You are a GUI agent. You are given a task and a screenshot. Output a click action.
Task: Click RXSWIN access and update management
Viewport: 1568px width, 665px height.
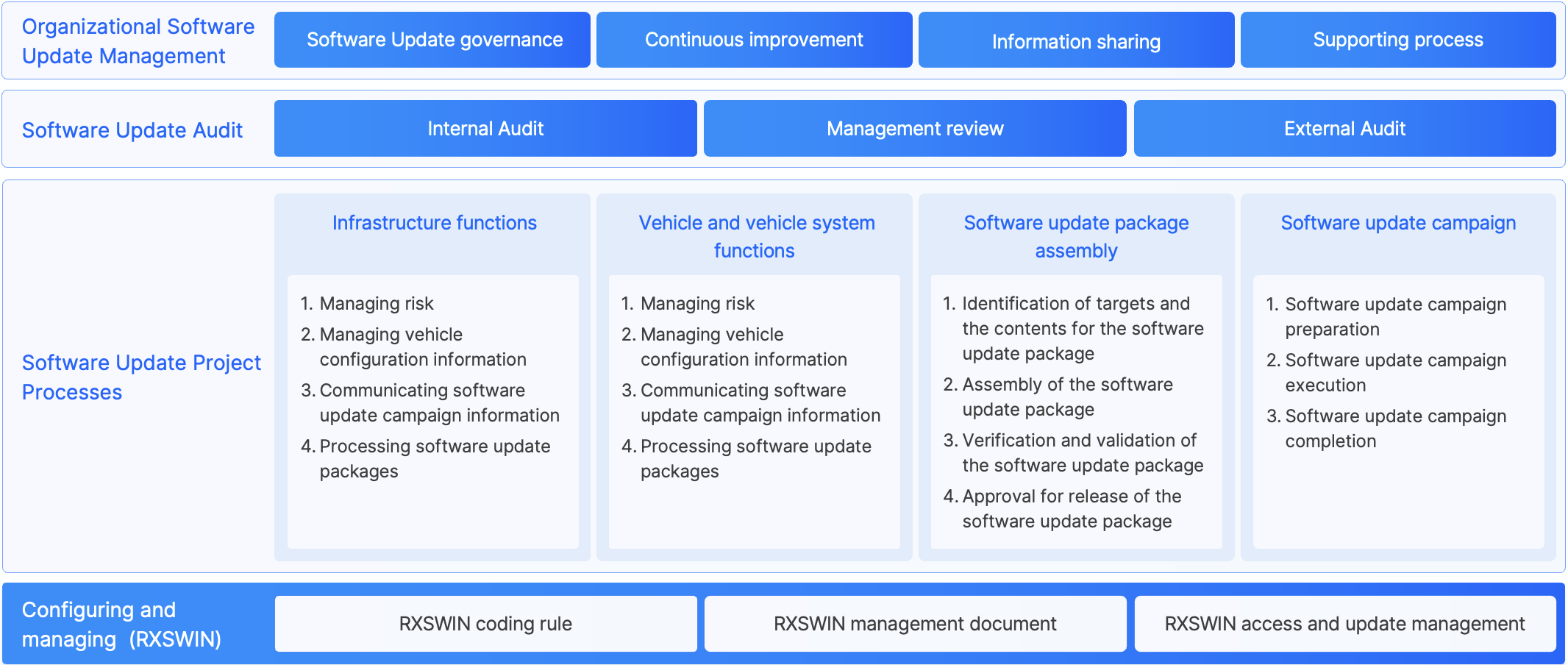click(x=1344, y=623)
